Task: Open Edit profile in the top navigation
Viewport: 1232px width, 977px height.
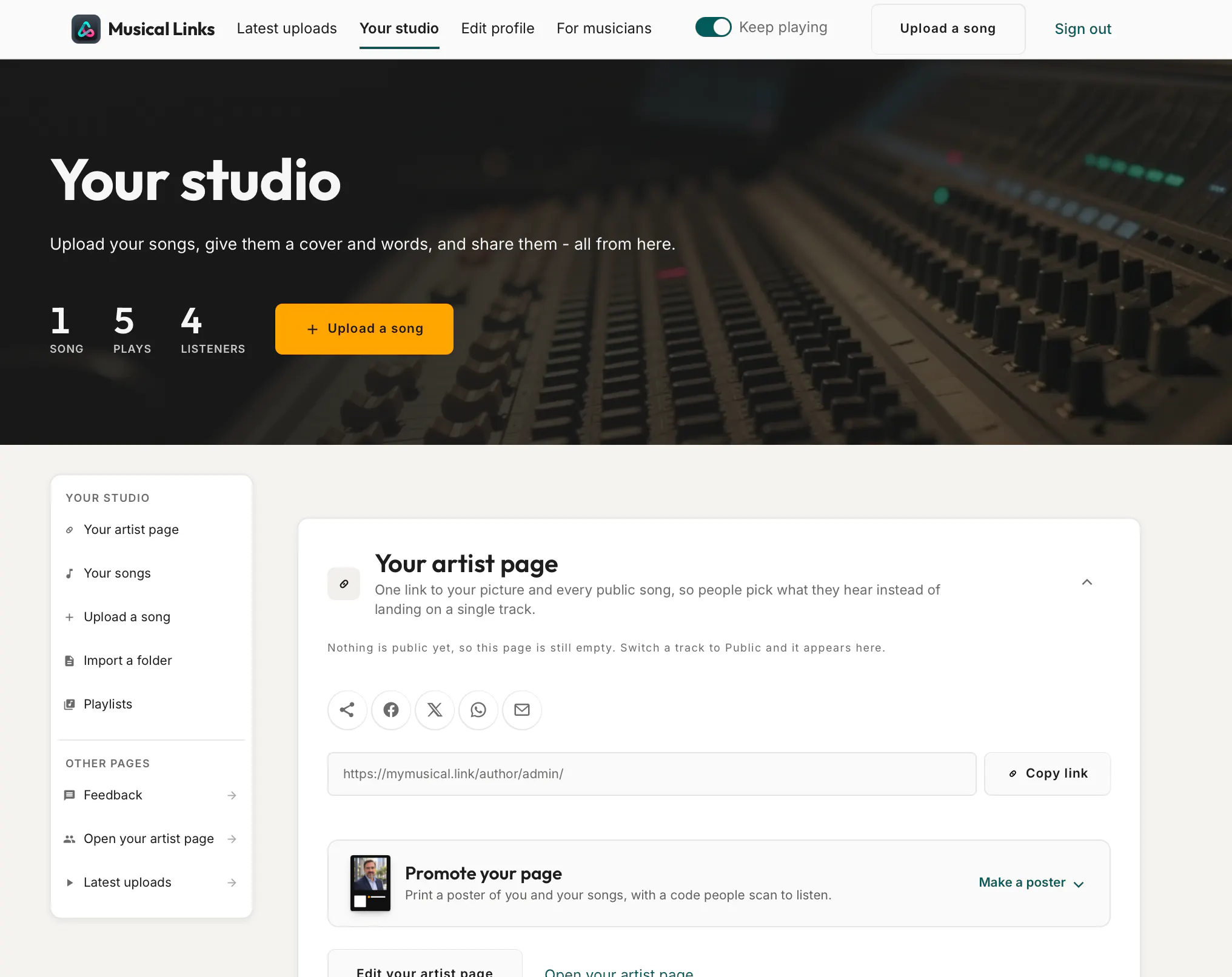Action: point(498,28)
